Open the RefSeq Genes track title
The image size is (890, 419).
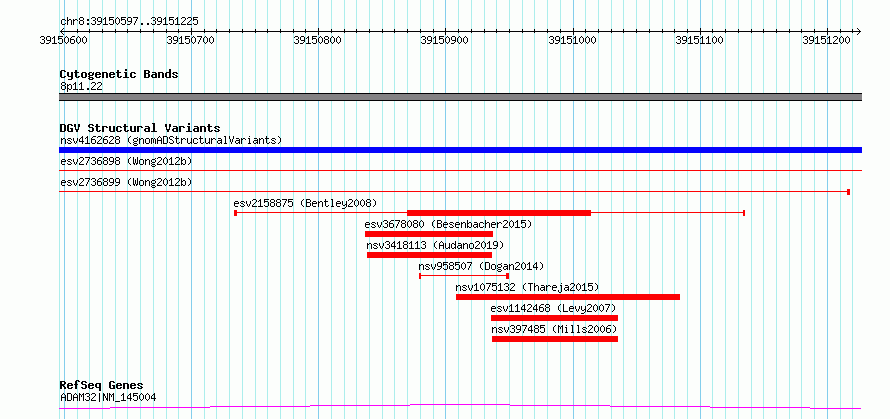pos(102,386)
